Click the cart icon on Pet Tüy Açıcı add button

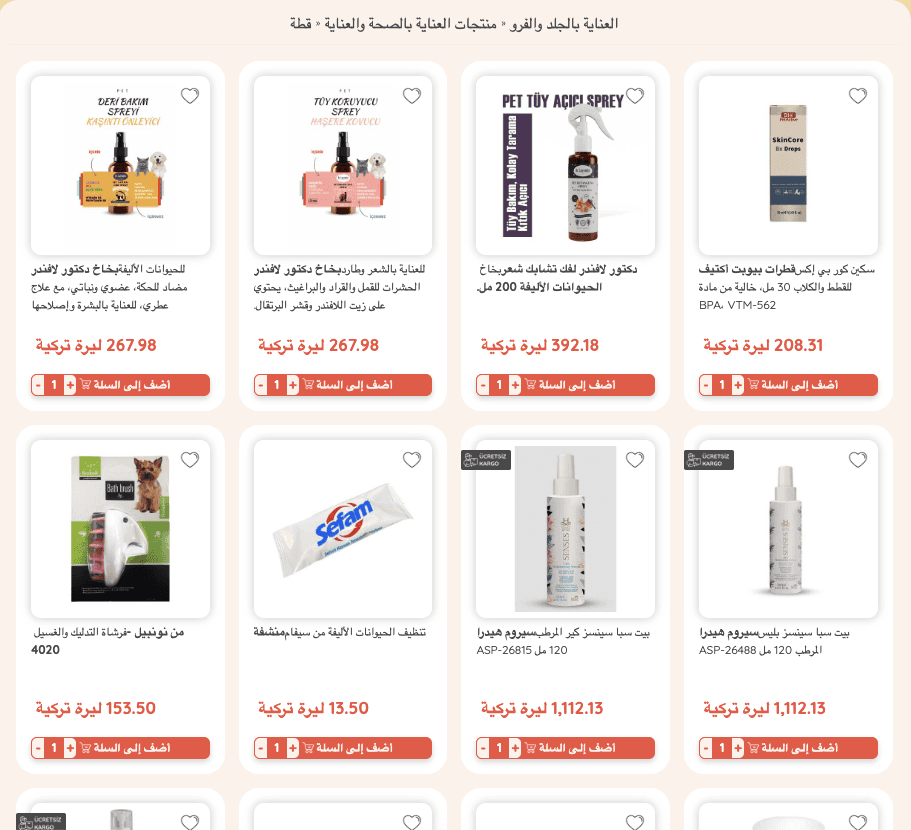530,385
